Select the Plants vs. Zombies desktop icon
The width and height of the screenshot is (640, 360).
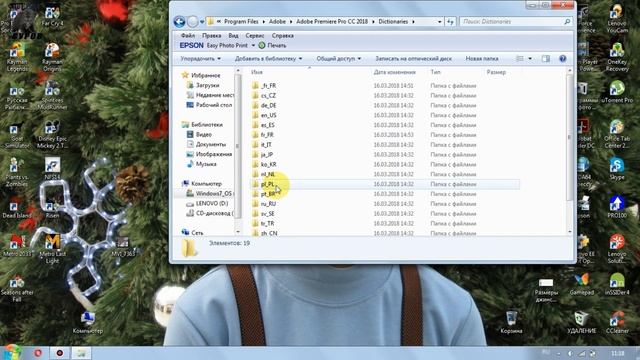[17, 173]
